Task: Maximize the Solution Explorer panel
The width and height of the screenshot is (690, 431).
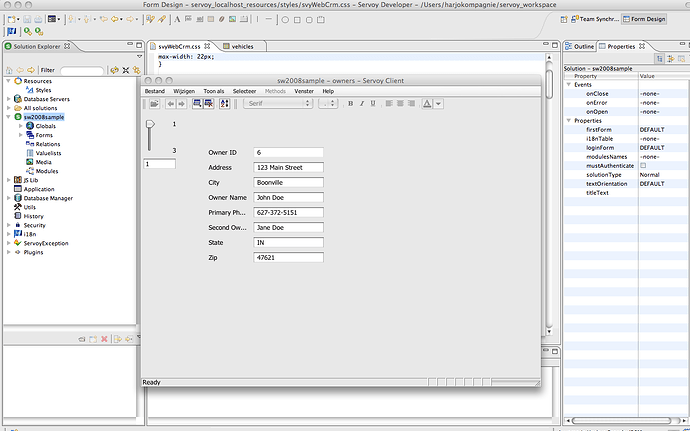Action: point(139,44)
